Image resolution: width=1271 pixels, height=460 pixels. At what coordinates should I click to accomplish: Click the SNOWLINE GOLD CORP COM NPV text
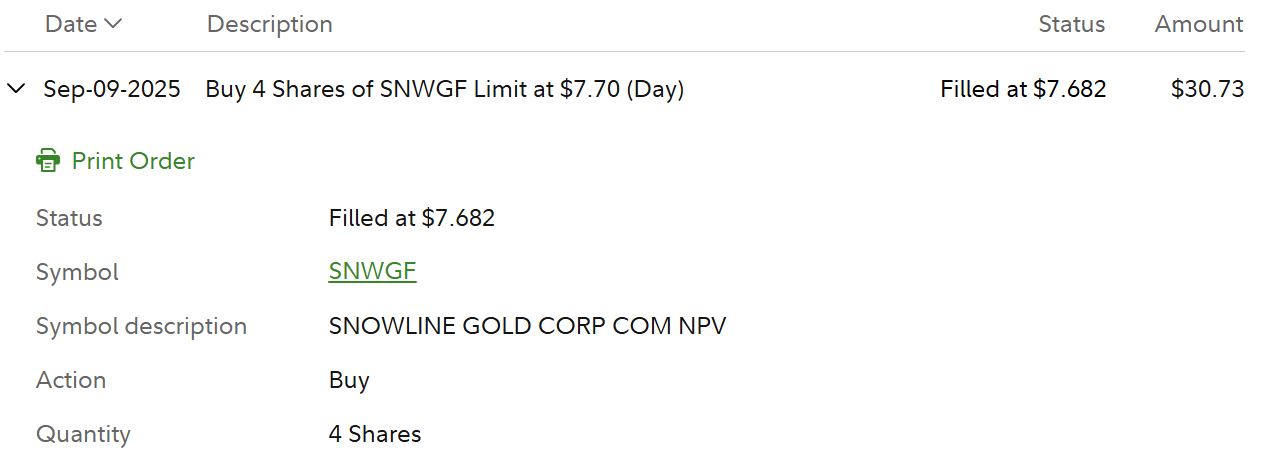[x=527, y=326]
